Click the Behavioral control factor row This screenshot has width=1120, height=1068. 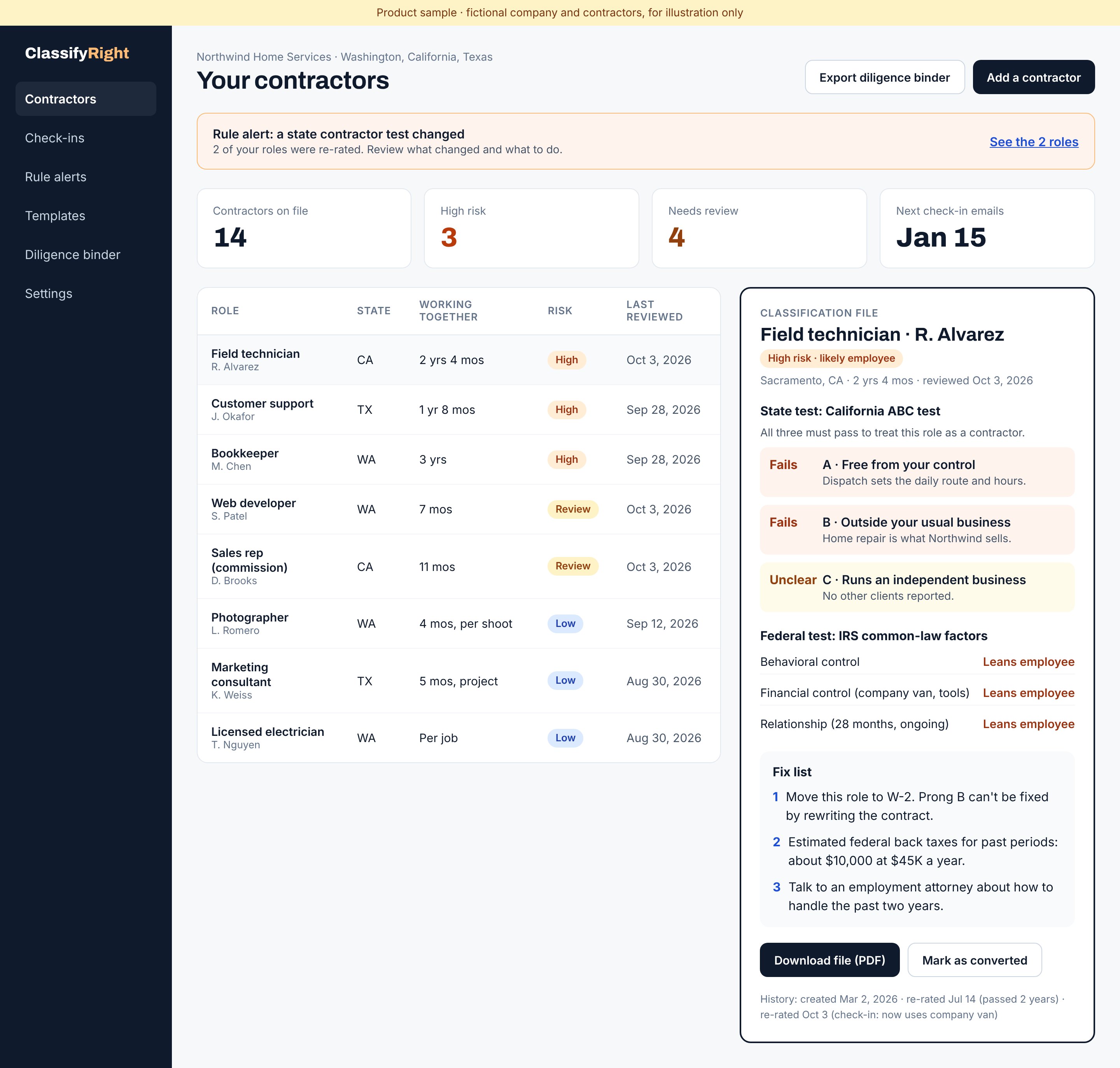[917, 662]
